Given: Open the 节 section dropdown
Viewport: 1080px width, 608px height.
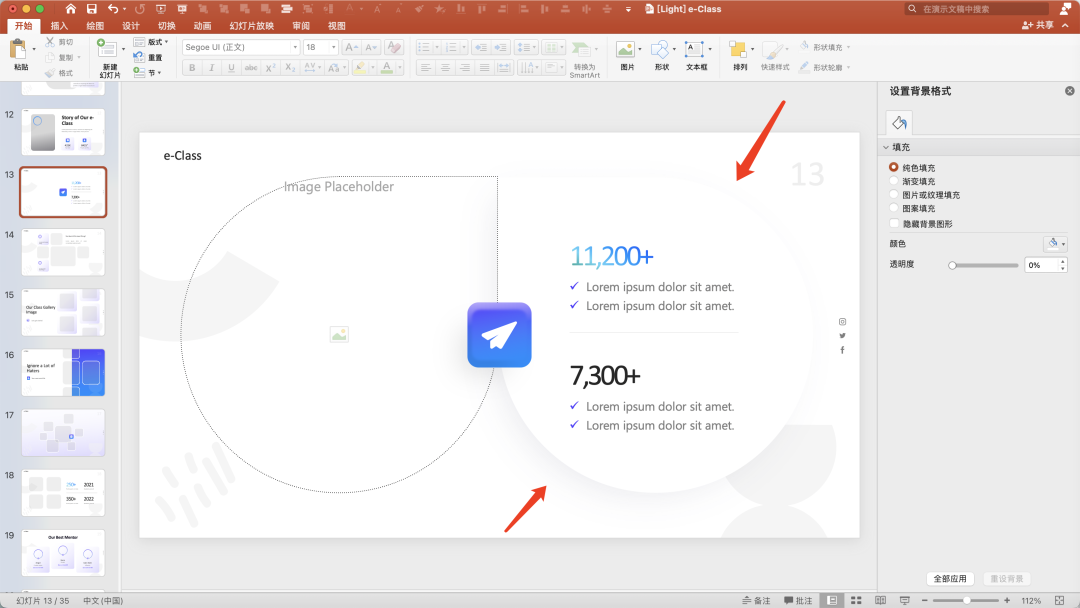Looking at the screenshot, I should 147,72.
